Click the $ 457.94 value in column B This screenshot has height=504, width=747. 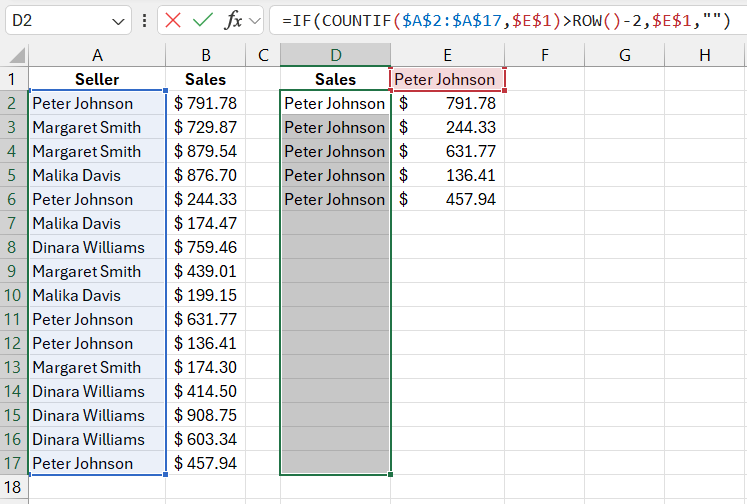tap(206, 463)
